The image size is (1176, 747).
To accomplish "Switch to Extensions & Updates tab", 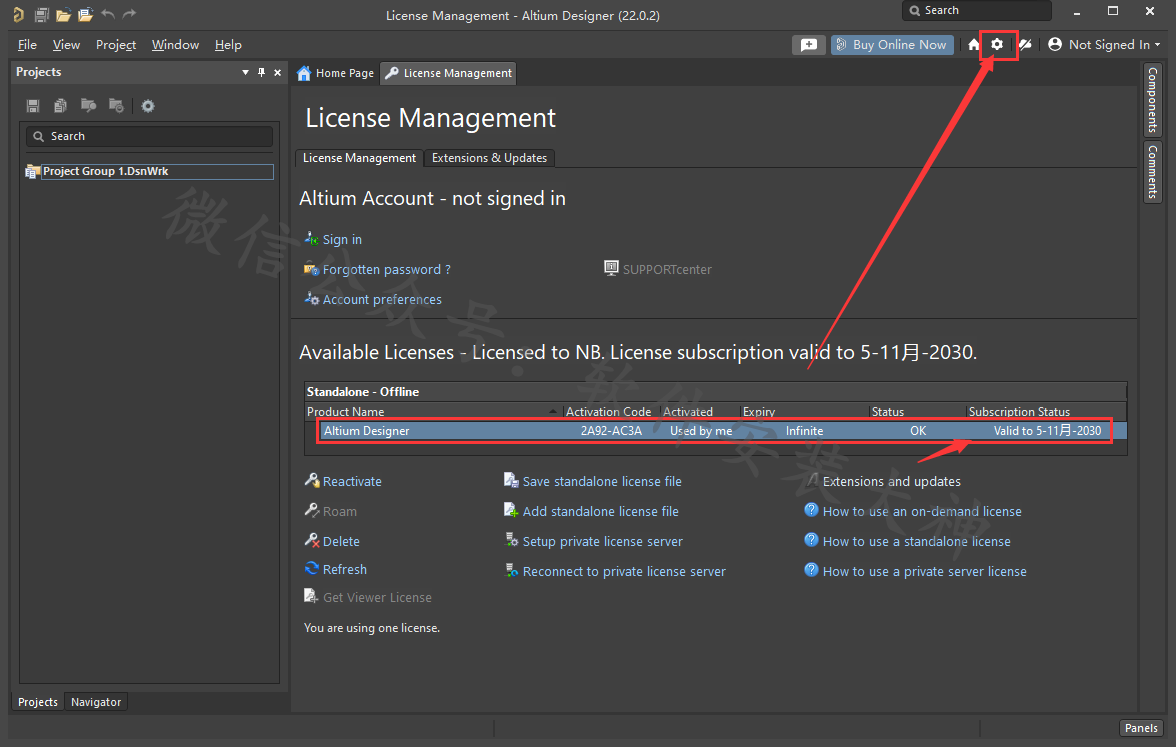I will (489, 158).
